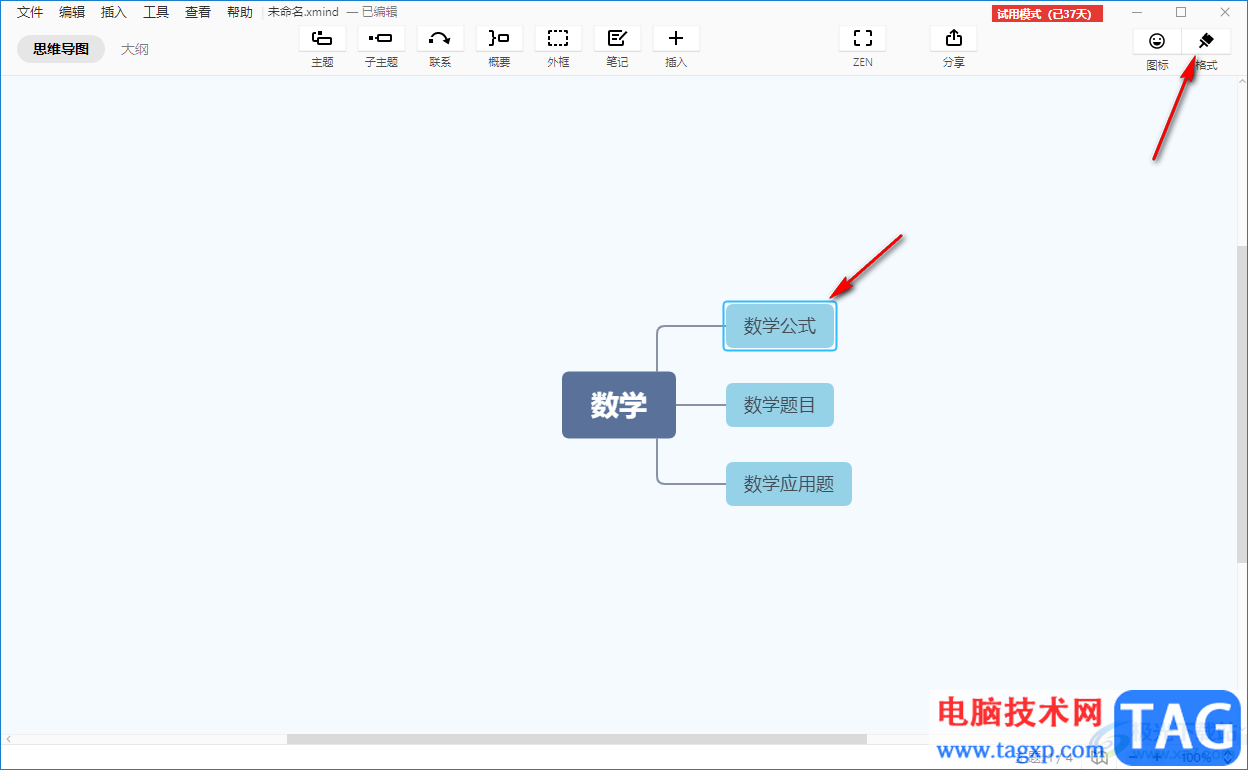The image size is (1248, 770).
Task: Open the 图标 smiley panel
Action: tap(1157, 41)
